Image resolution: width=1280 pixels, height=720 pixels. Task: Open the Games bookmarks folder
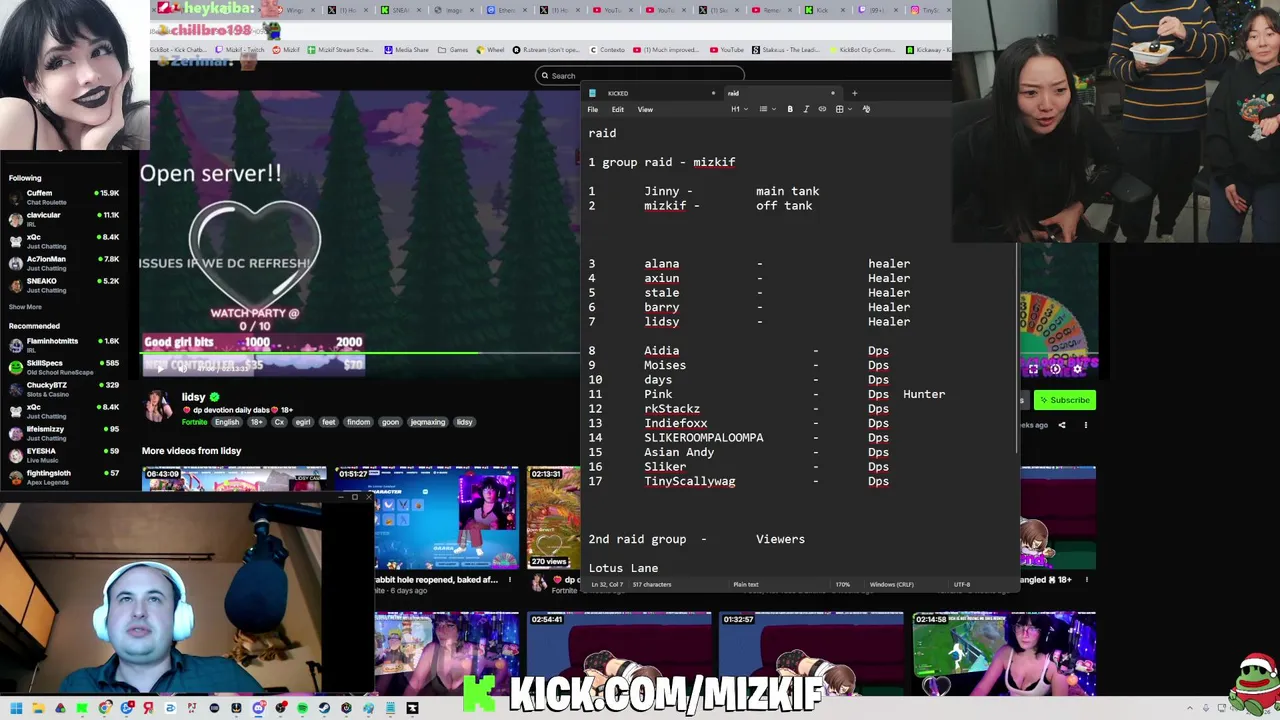pyautogui.click(x=453, y=50)
